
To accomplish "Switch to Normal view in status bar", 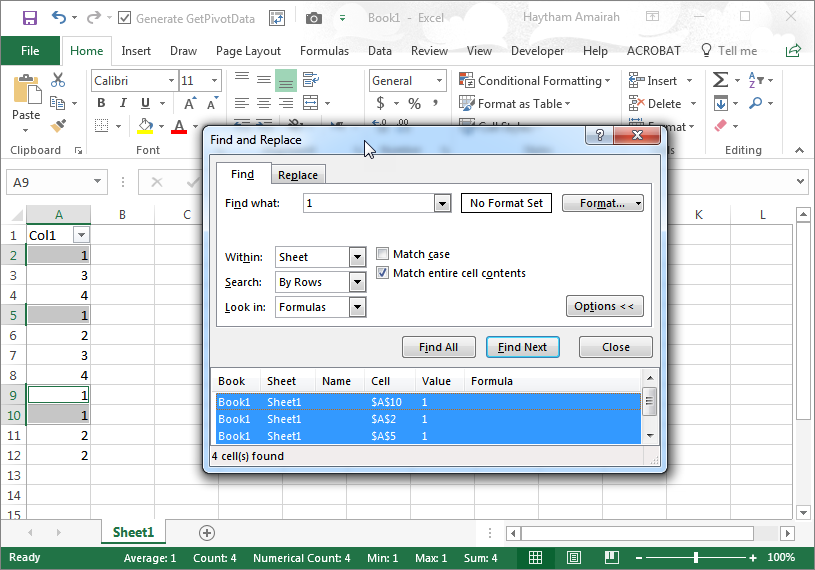I will click(535, 558).
